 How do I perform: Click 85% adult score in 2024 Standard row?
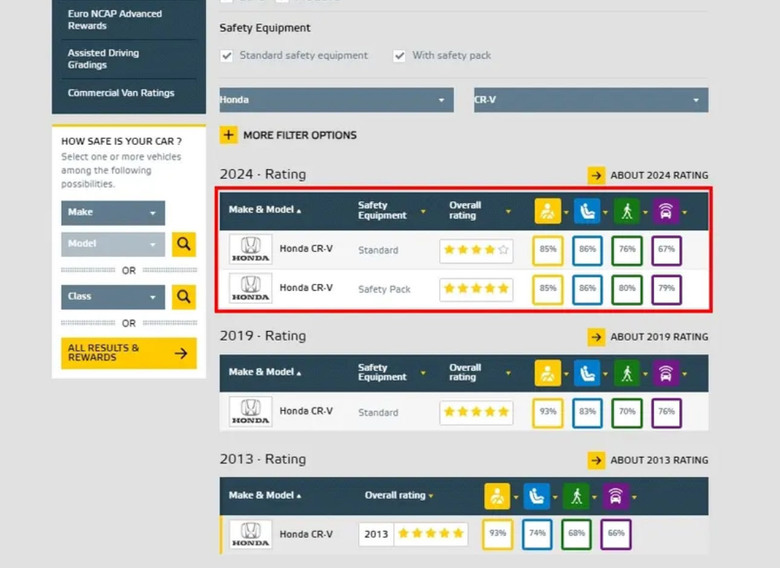pos(548,250)
